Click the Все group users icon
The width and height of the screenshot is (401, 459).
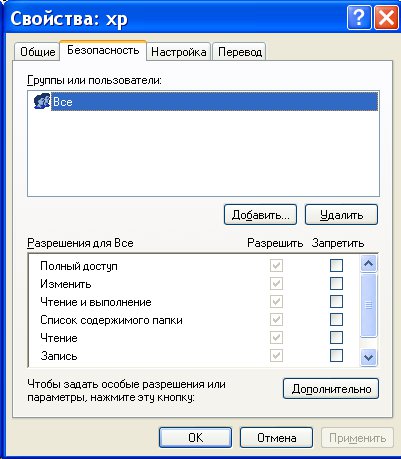coord(42,101)
